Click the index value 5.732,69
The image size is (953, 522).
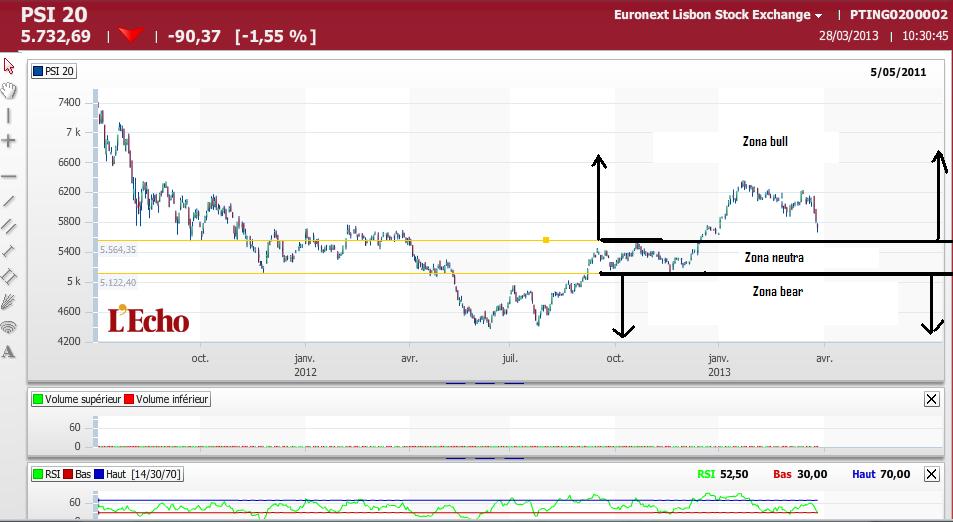pos(56,36)
